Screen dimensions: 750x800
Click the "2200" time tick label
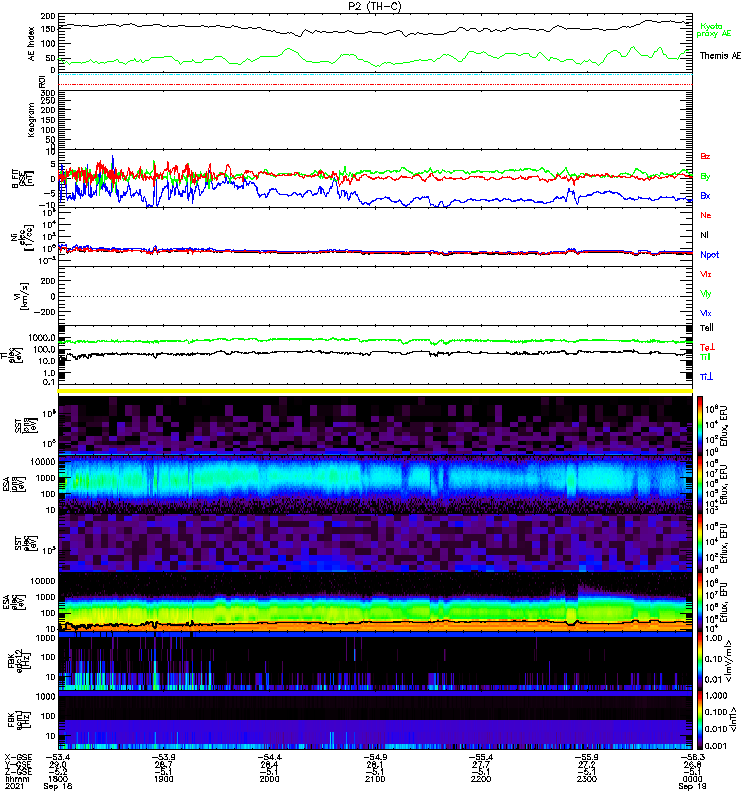click(x=481, y=779)
